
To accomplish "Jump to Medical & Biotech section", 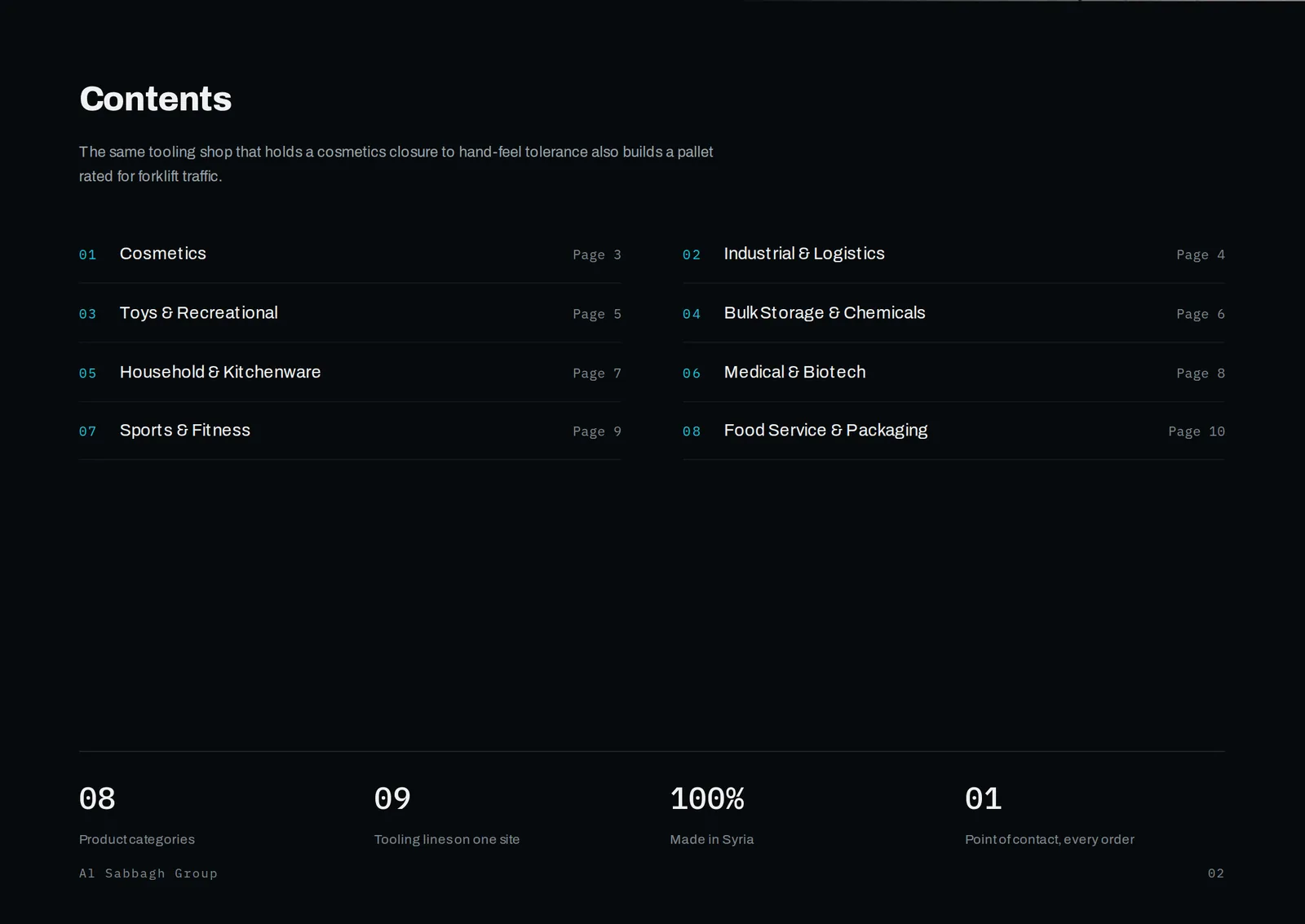I will 953,373.
